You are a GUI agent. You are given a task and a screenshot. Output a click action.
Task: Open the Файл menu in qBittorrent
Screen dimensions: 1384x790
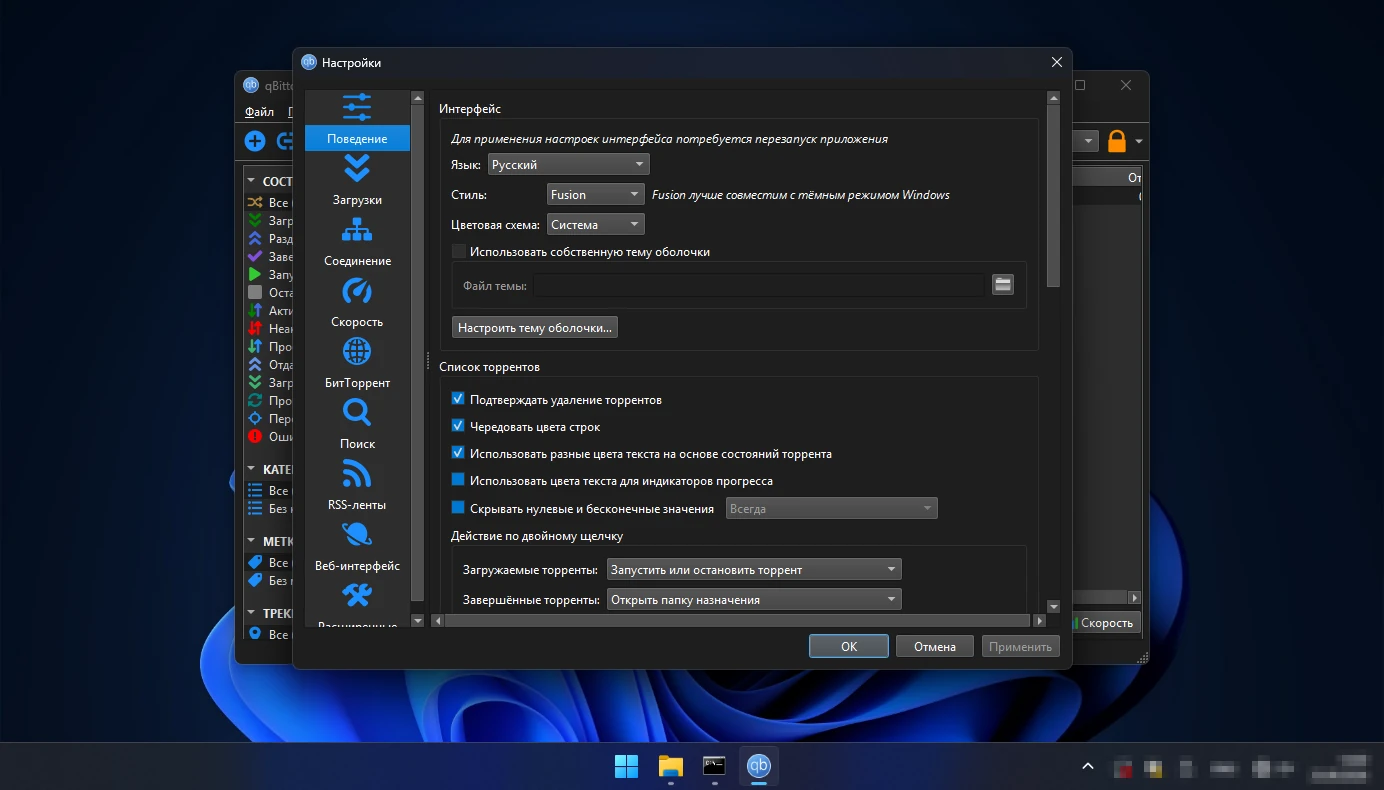tap(259, 112)
